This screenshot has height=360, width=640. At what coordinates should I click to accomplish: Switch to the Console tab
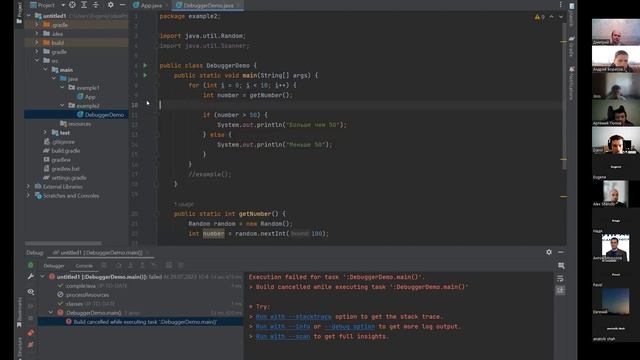[84, 266]
